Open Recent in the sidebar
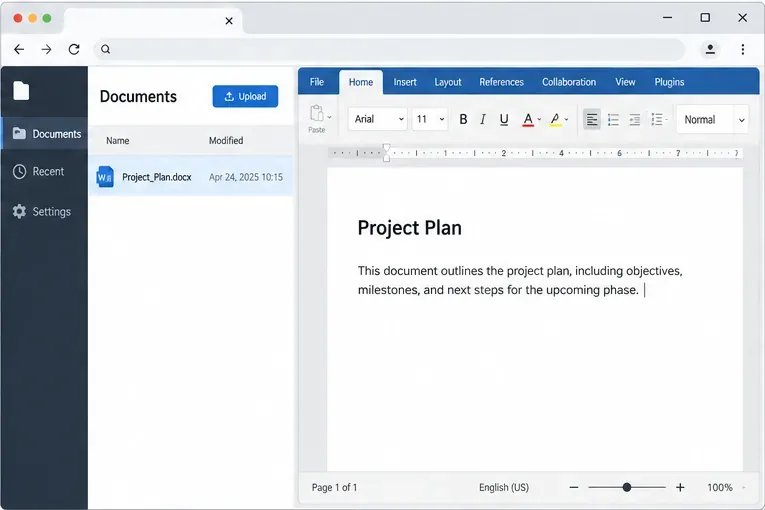This screenshot has height=510, width=765. pyautogui.click(x=45, y=171)
